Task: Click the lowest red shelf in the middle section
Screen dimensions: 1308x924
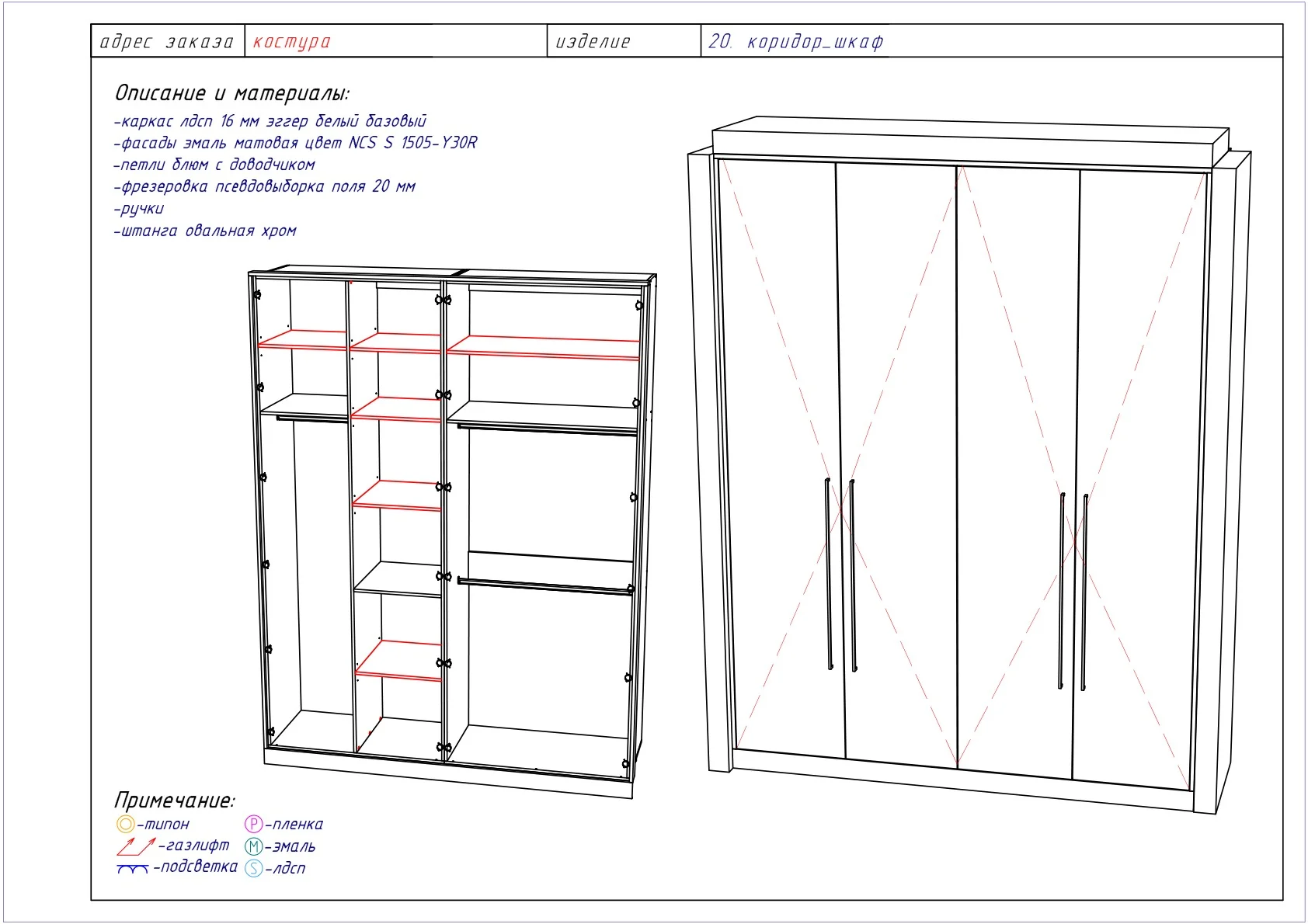Action: (x=398, y=661)
